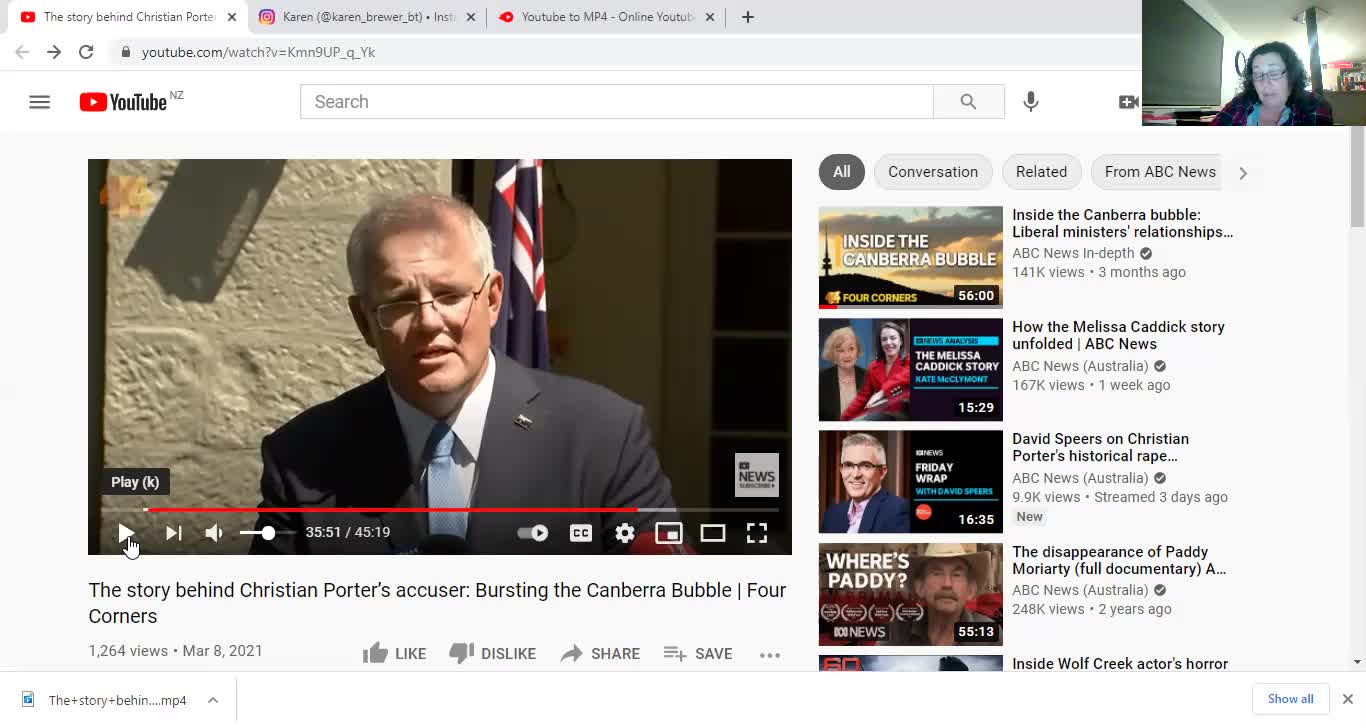Screen dimensions: 1366x728
Task: Select the All filter chip
Action: pyautogui.click(x=842, y=172)
